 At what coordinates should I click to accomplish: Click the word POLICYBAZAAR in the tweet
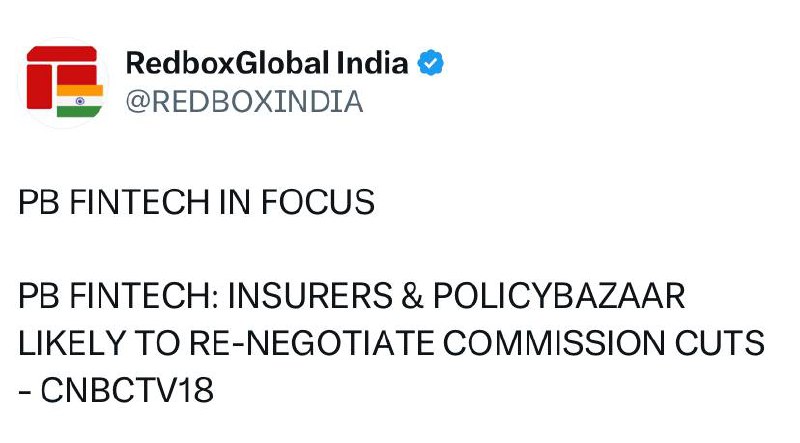coord(579,299)
